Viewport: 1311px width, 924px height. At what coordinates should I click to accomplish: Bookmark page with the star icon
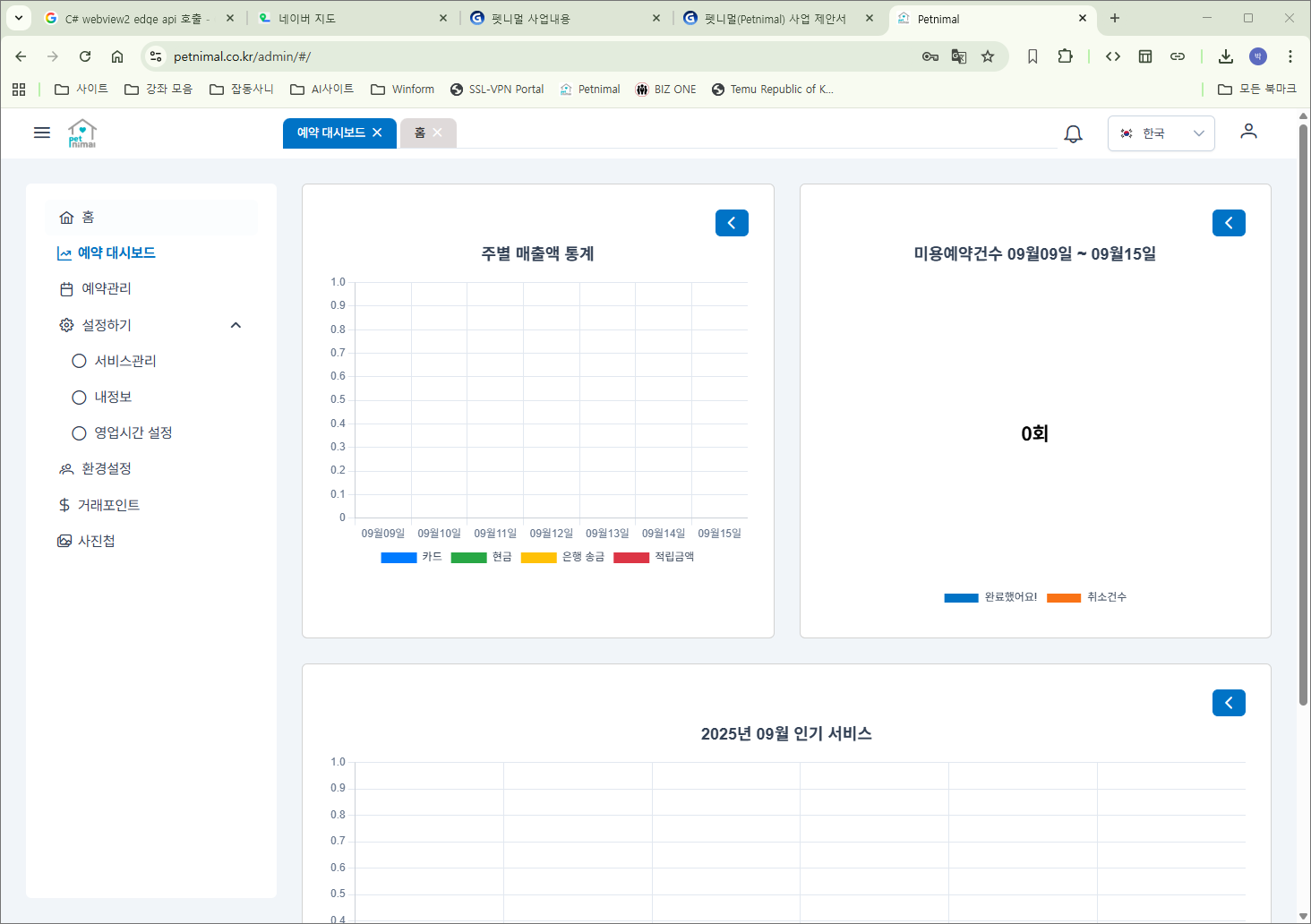point(988,56)
